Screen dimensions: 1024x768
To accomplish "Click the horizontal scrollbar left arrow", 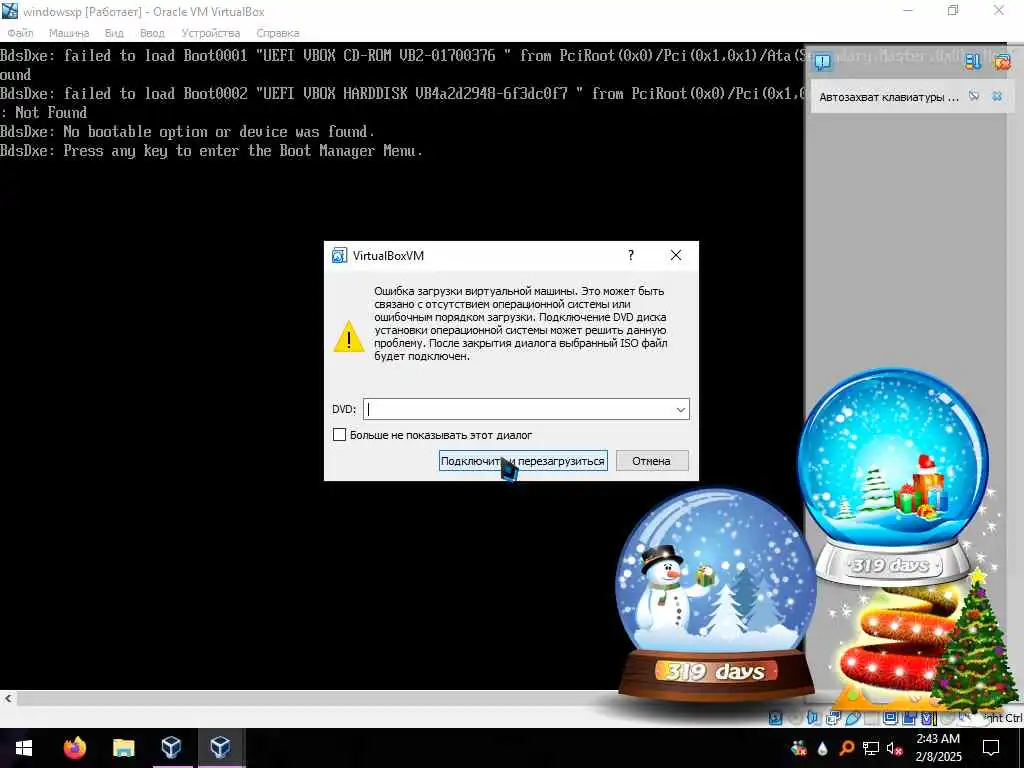I will point(8,699).
